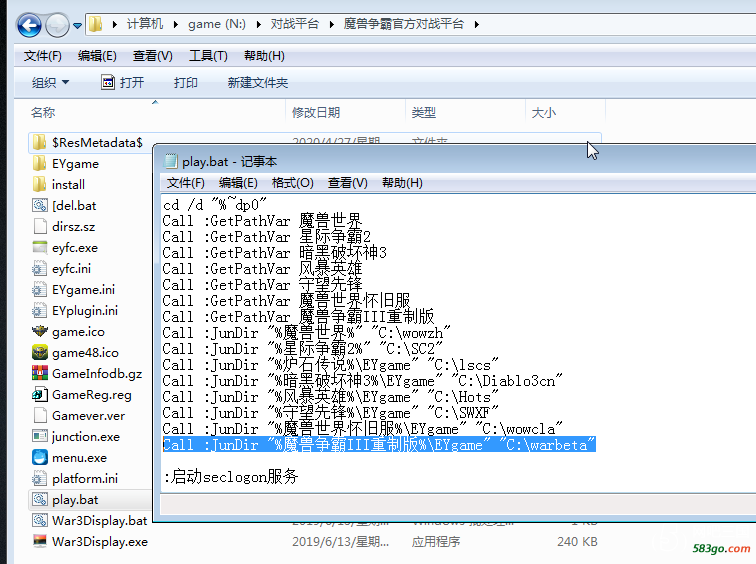Screen dimensions: 756x564
Task: Select the game48.ico icon file
Action: coord(40,352)
